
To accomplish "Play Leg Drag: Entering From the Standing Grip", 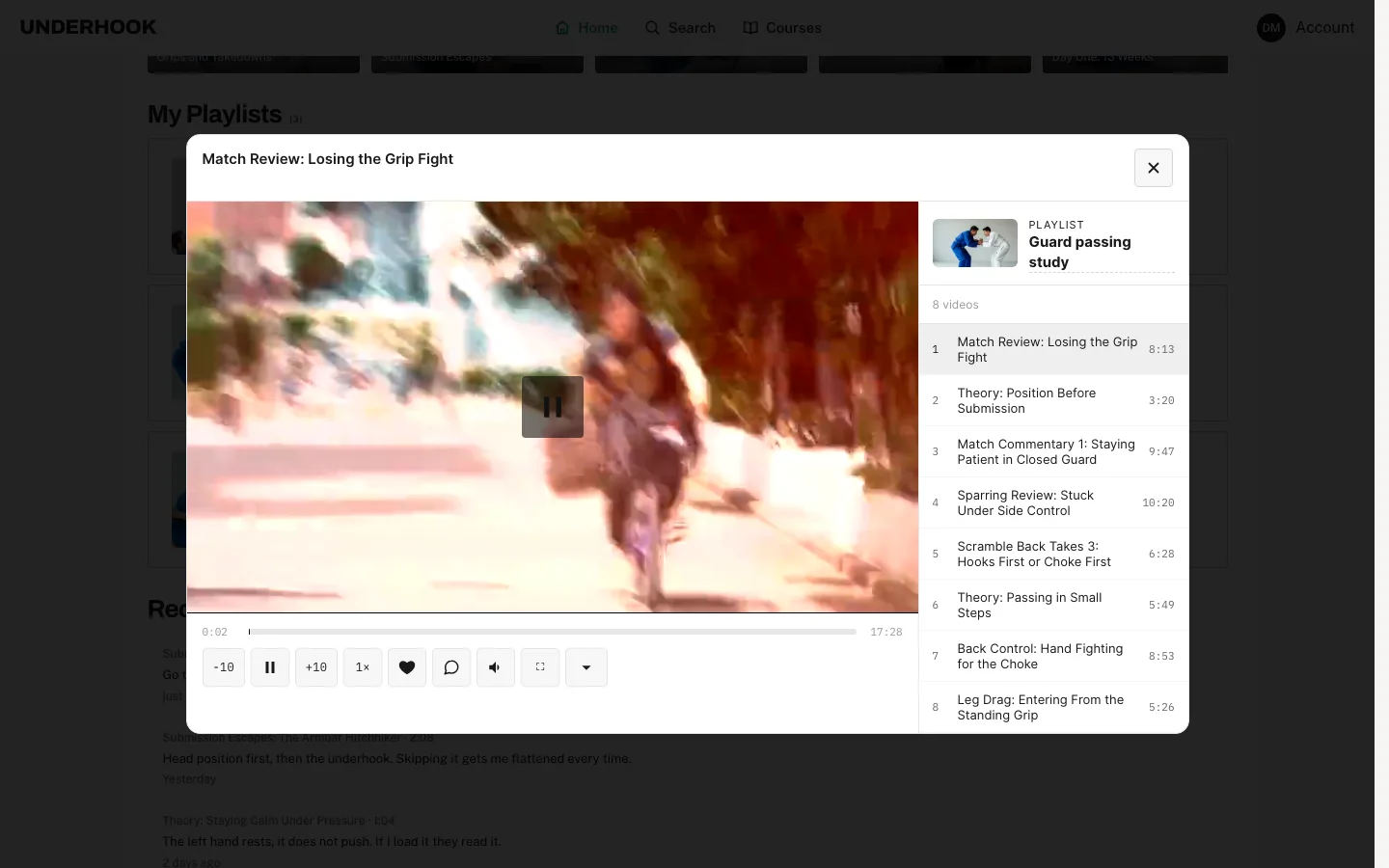I will point(1053,707).
